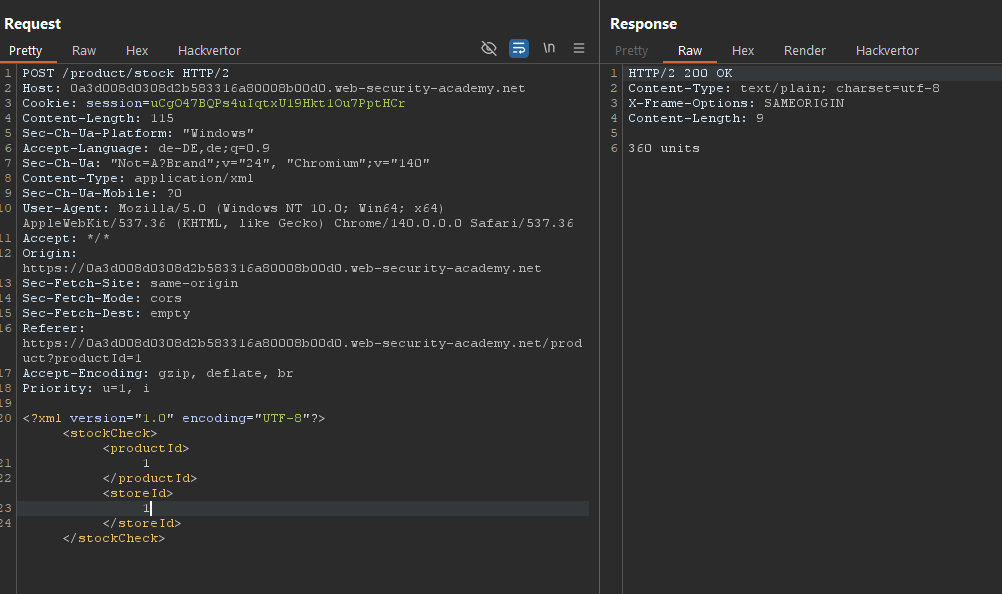Open the Request Hex tab
The height and width of the screenshot is (594, 1002).
pos(137,50)
